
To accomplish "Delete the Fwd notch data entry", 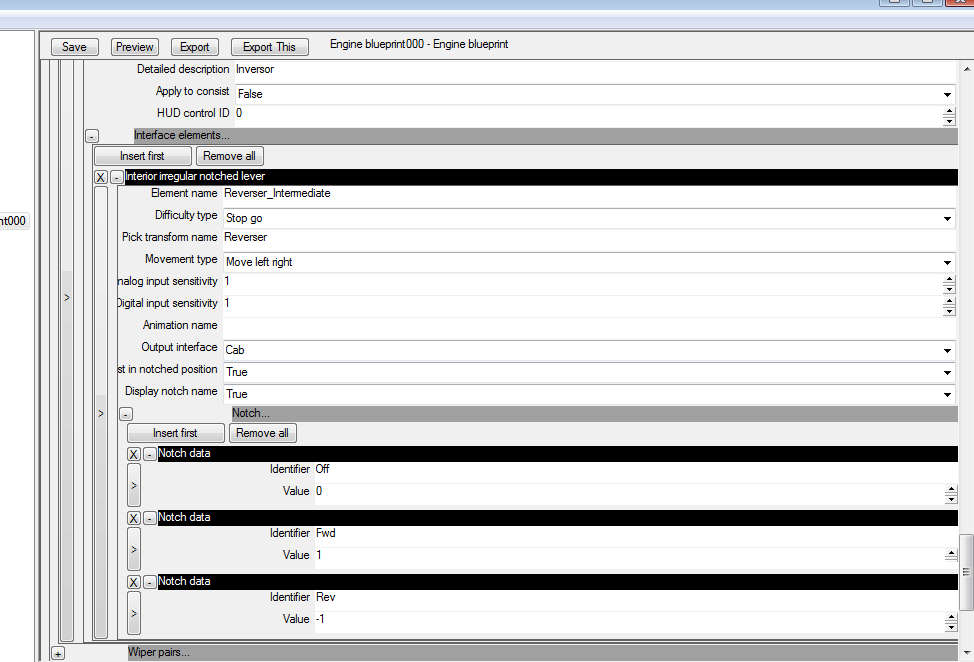I will [134, 518].
